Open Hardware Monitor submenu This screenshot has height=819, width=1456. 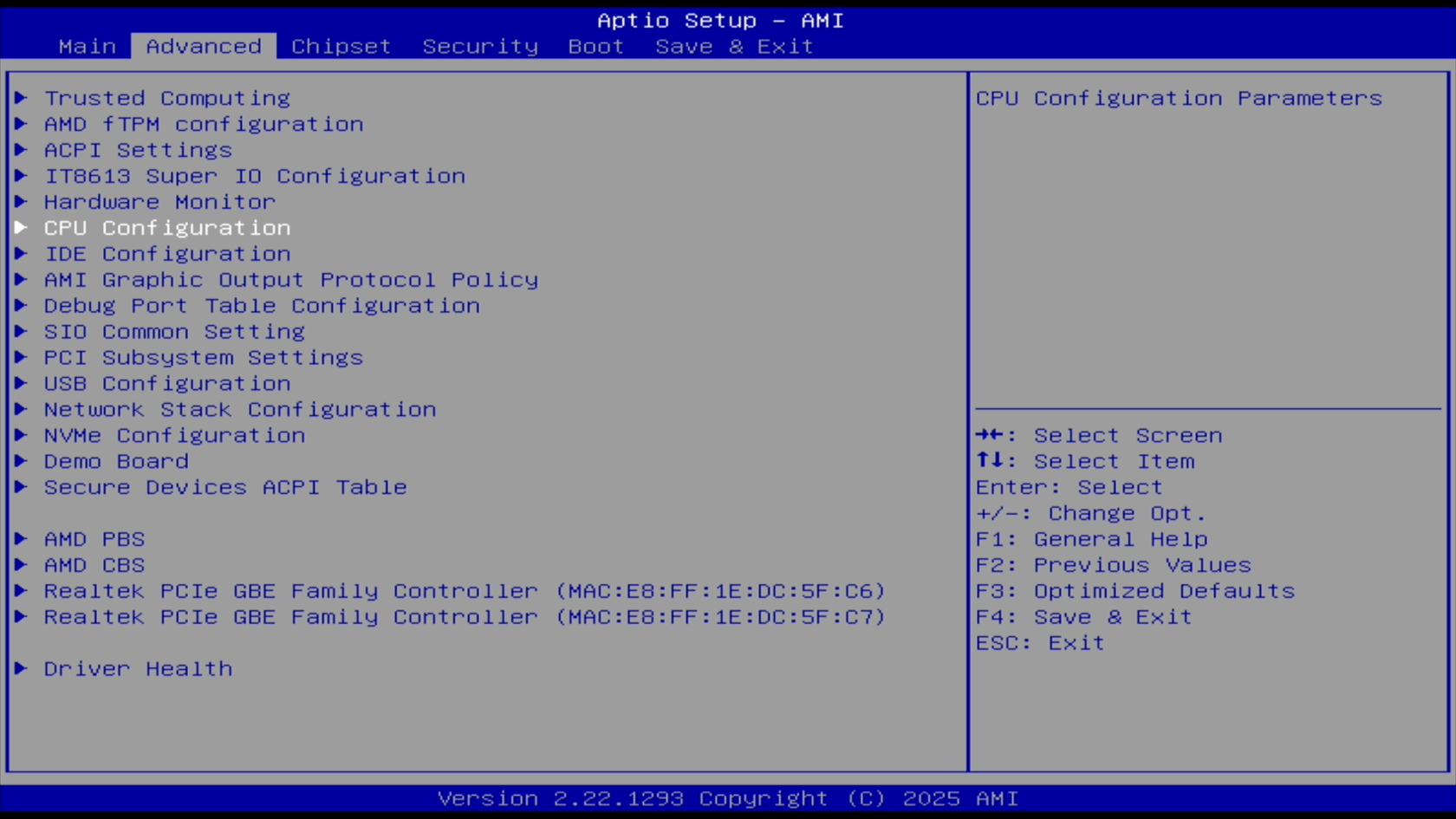pyautogui.click(x=160, y=202)
